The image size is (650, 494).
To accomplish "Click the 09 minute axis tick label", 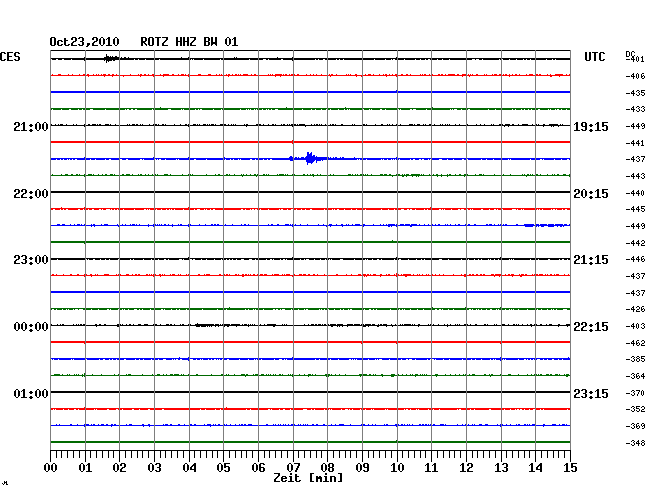I will click(x=362, y=468).
